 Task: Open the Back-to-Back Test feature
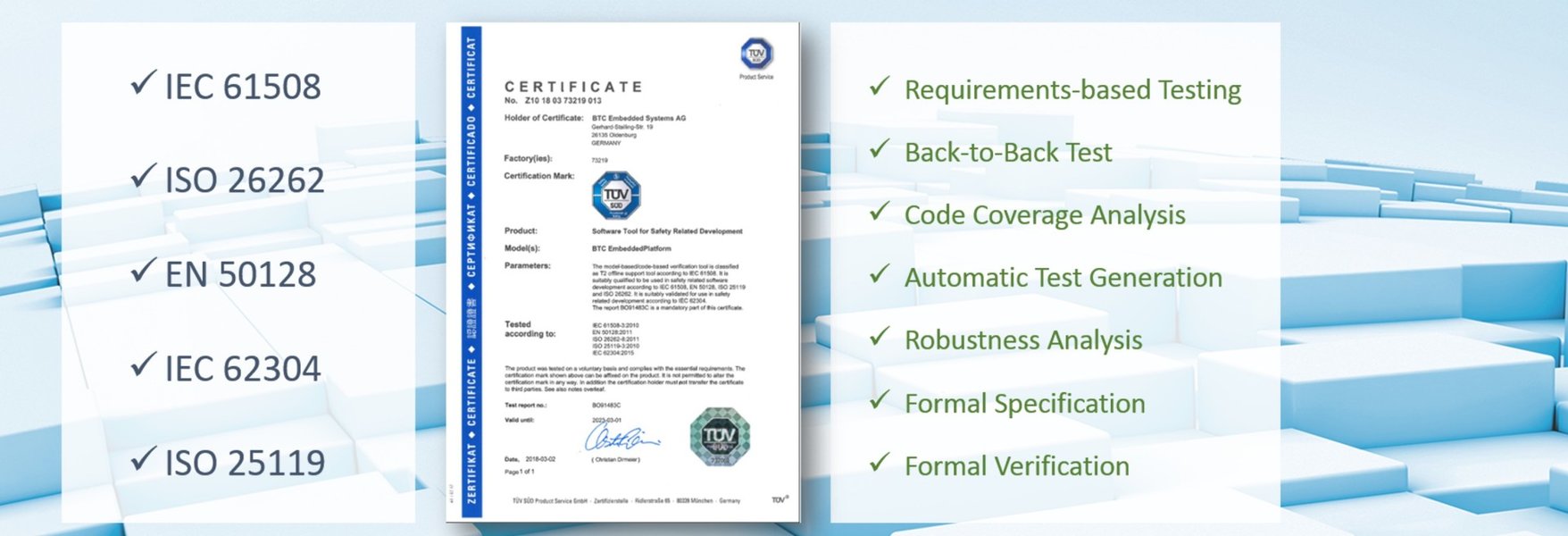pos(1008,153)
